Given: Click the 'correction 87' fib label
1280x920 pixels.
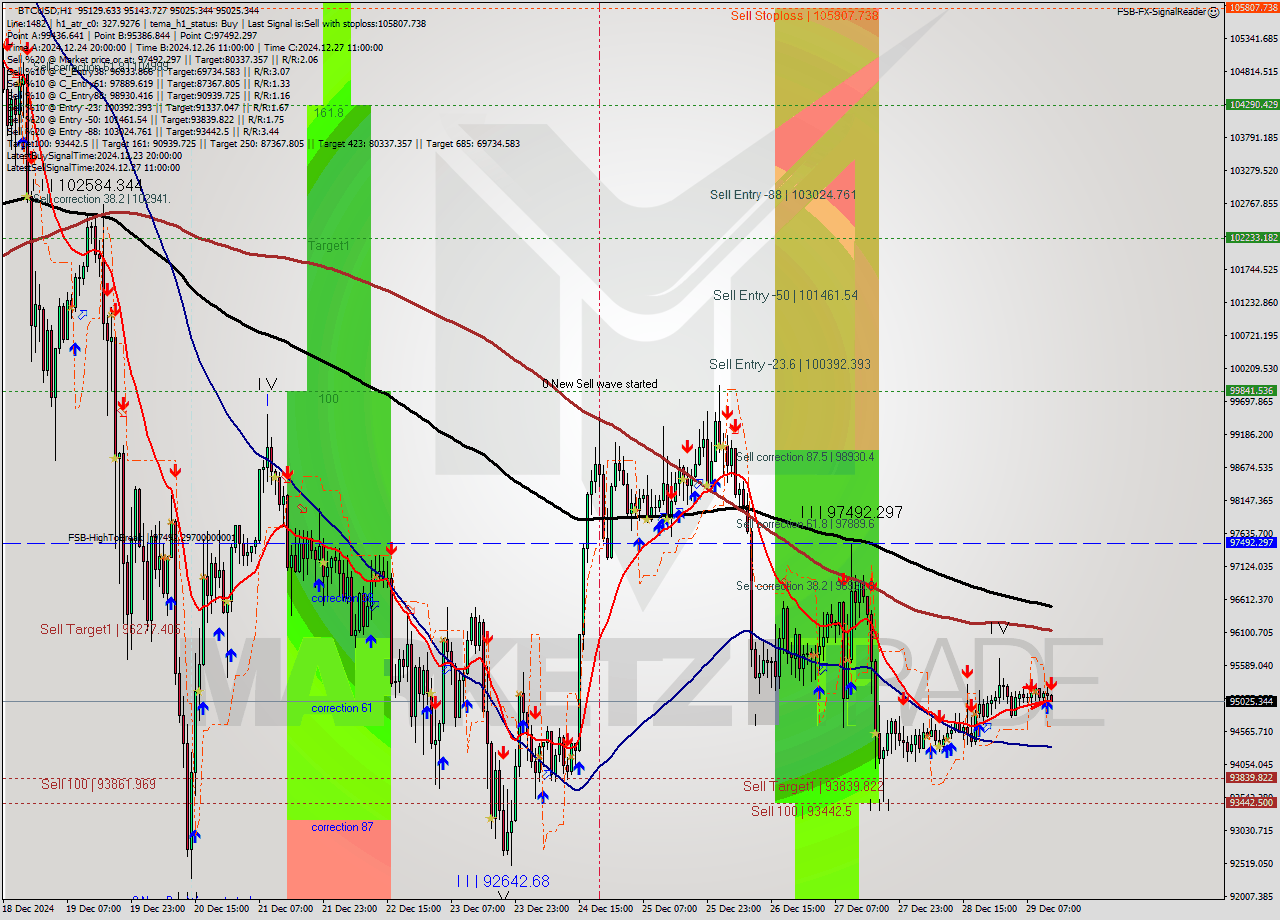Looking at the screenshot, I should coord(342,827).
